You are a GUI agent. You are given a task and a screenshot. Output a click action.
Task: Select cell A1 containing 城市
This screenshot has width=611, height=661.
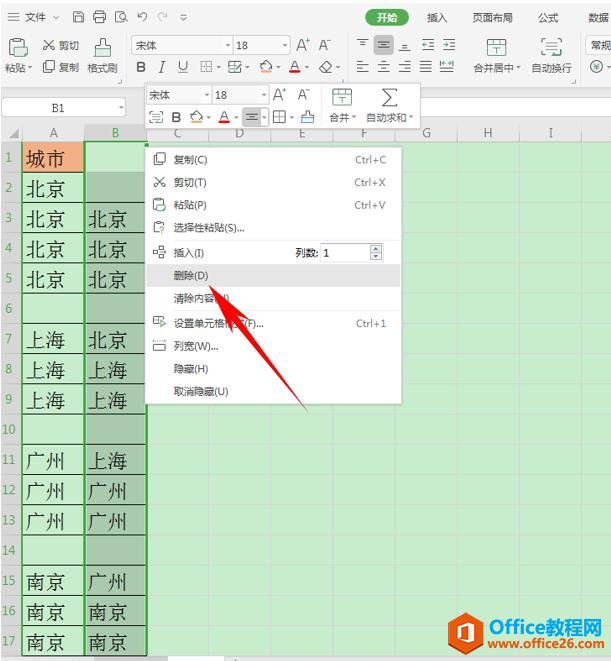click(53, 158)
